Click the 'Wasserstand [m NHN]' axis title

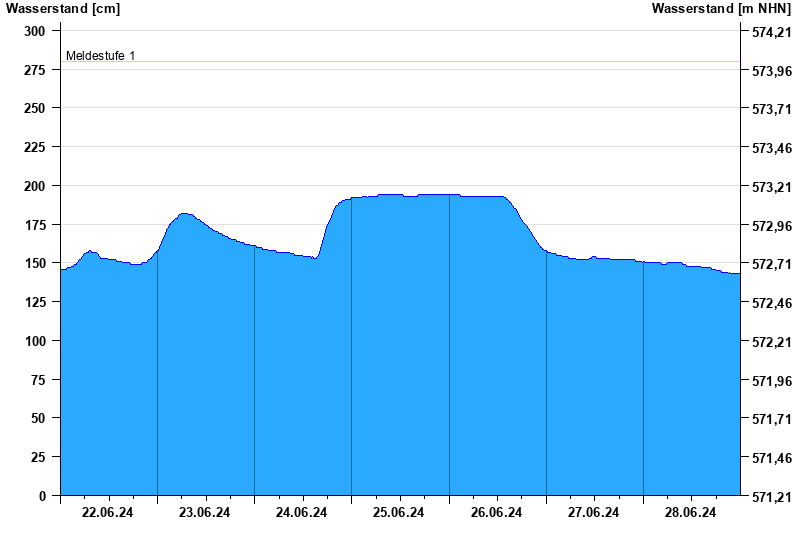pyautogui.click(x=721, y=9)
